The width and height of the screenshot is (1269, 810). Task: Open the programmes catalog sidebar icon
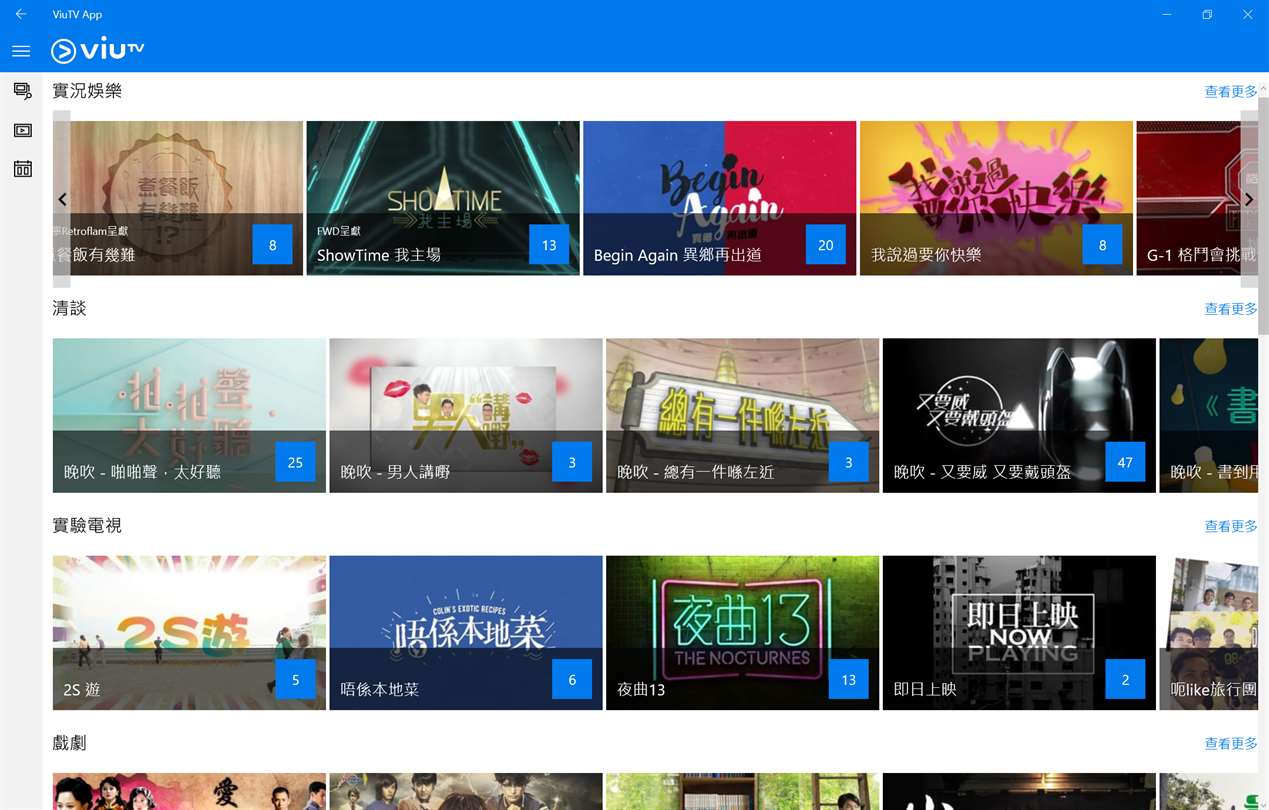[x=22, y=91]
